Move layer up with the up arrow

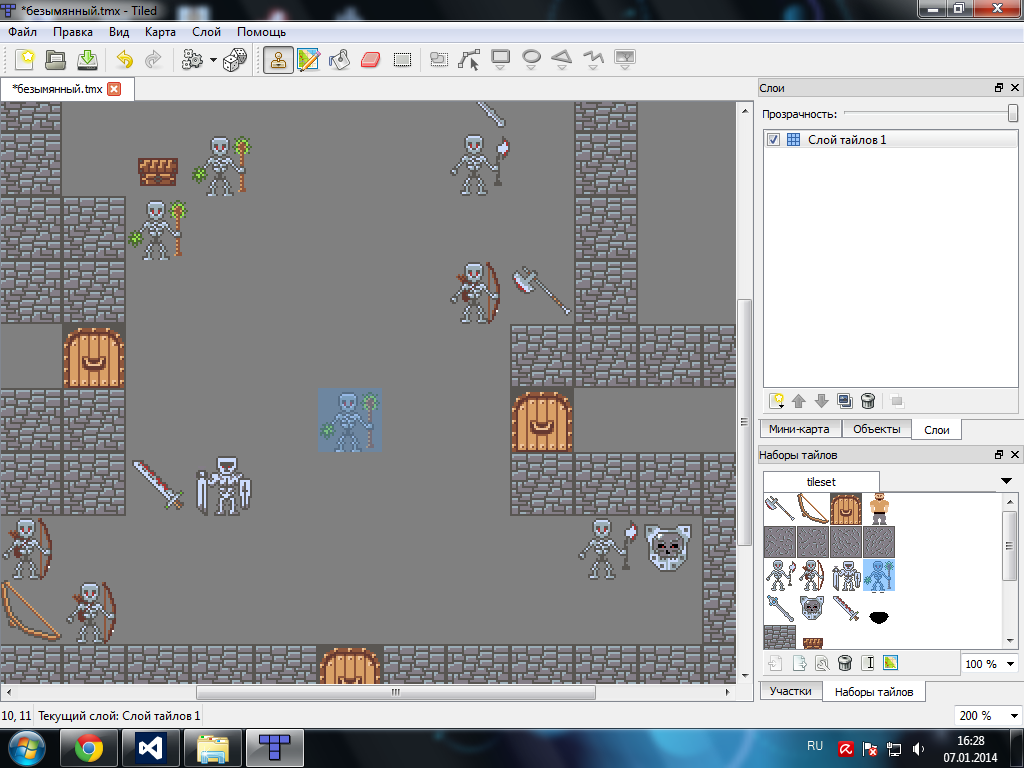[799, 401]
